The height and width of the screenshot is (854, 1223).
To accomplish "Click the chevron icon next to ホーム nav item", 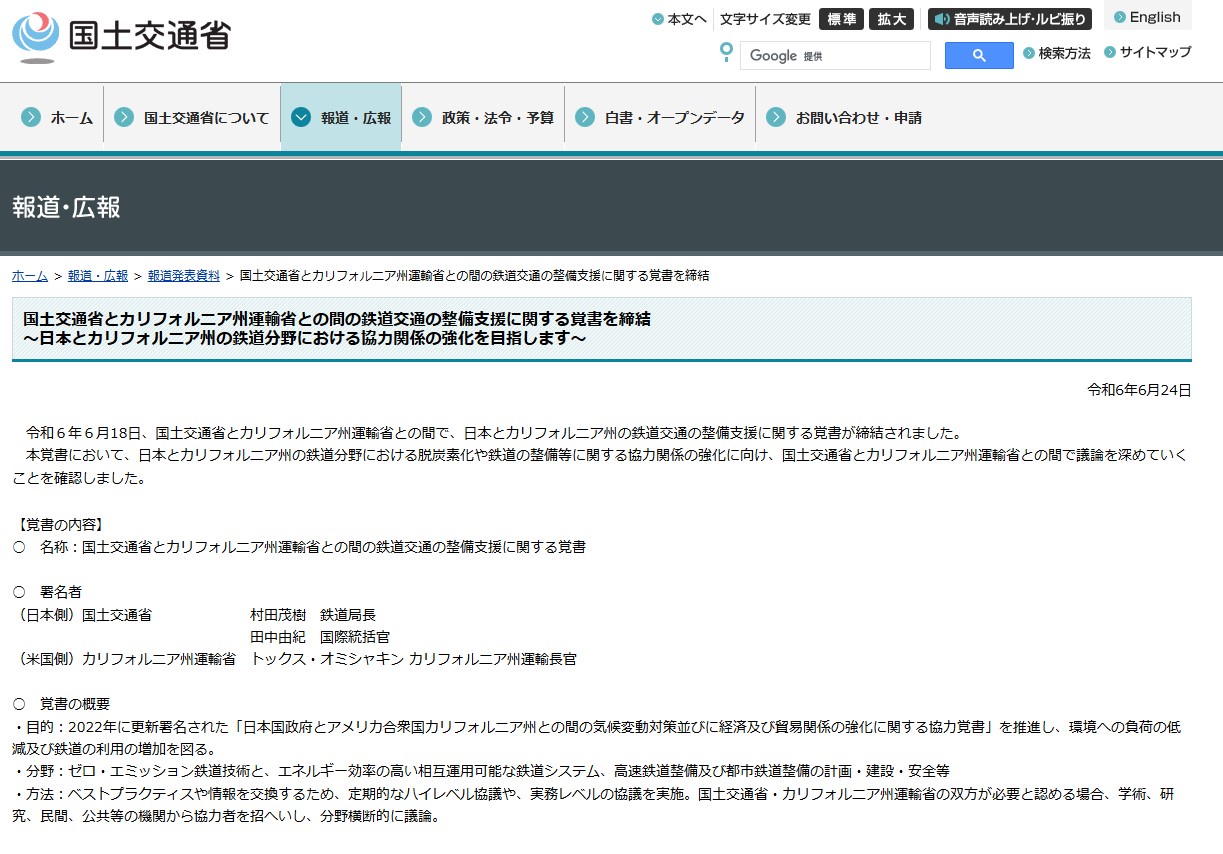I will pyautogui.click(x=29, y=116).
